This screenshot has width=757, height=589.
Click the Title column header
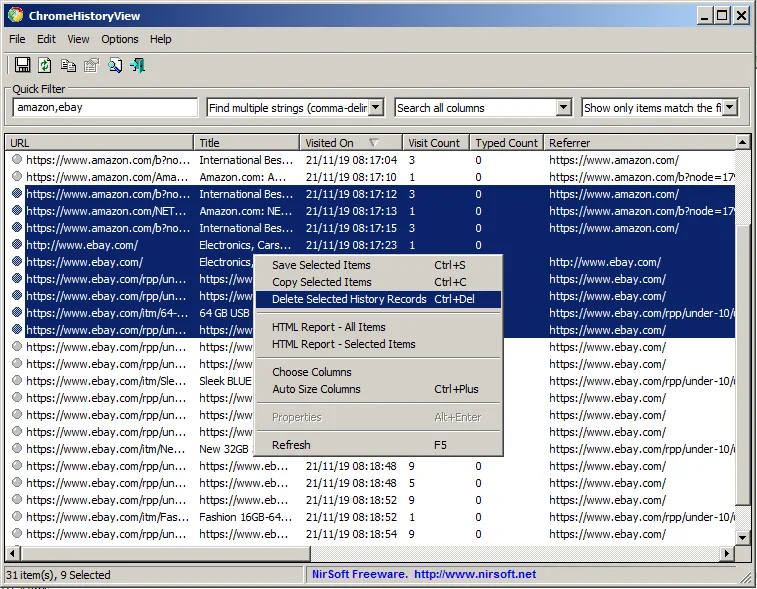pyautogui.click(x=247, y=143)
